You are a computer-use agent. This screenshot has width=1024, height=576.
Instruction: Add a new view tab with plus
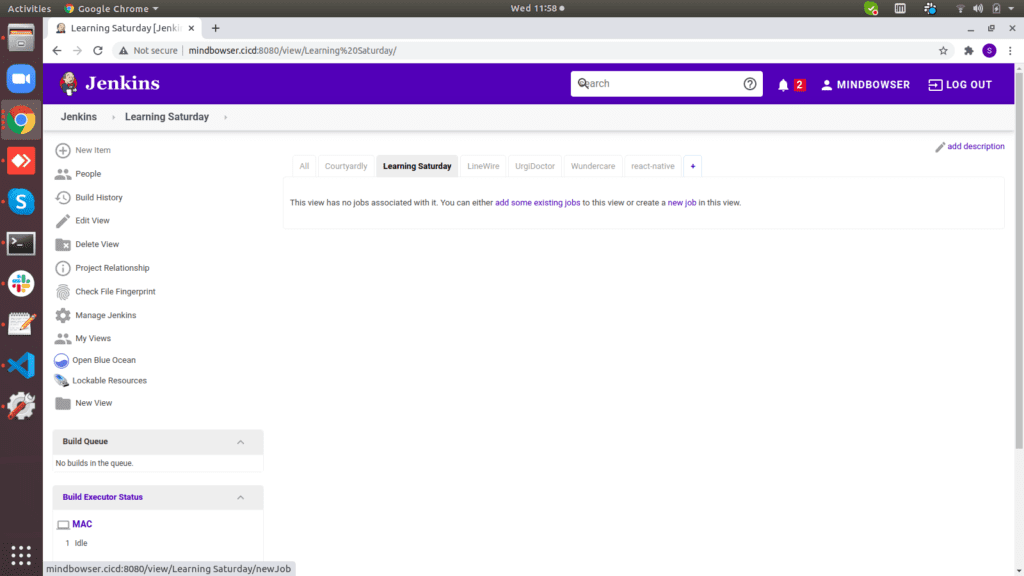coord(693,166)
